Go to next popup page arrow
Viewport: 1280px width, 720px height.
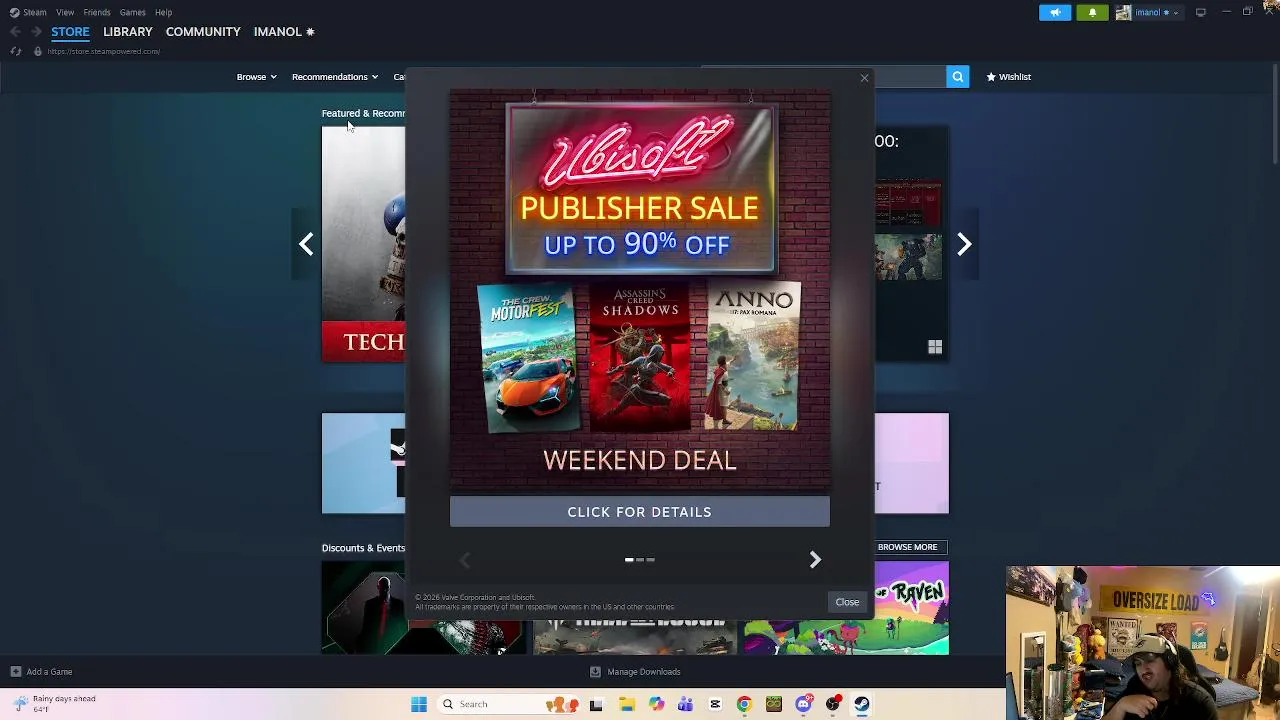click(x=815, y=560)
